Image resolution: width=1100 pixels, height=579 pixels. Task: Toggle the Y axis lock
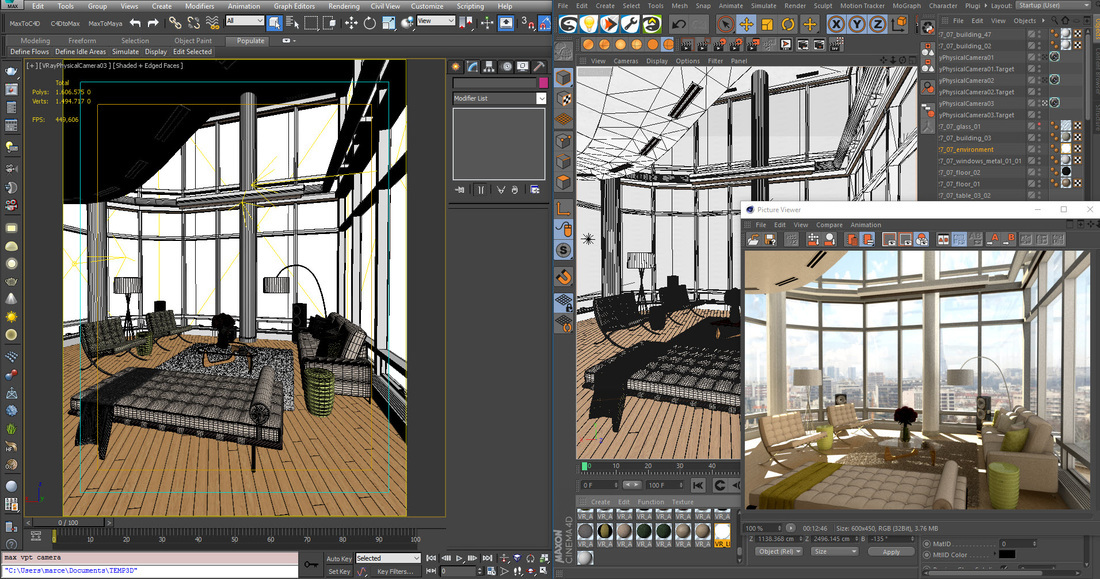(855, 24)
